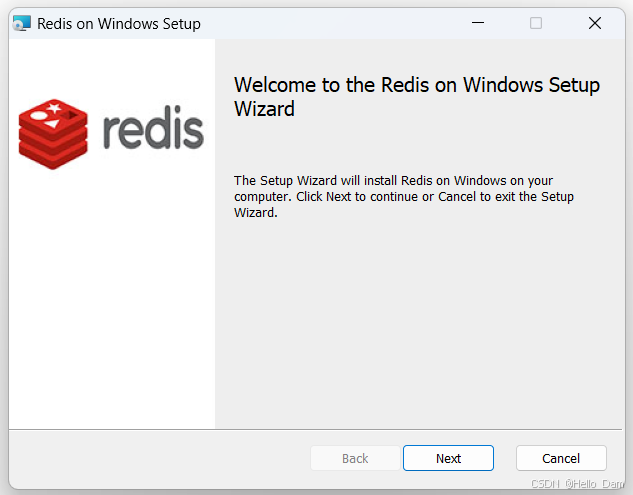633x495 pixels.
Task: Click the greyed-out maximize window button
Action: (x=536, y=23)
